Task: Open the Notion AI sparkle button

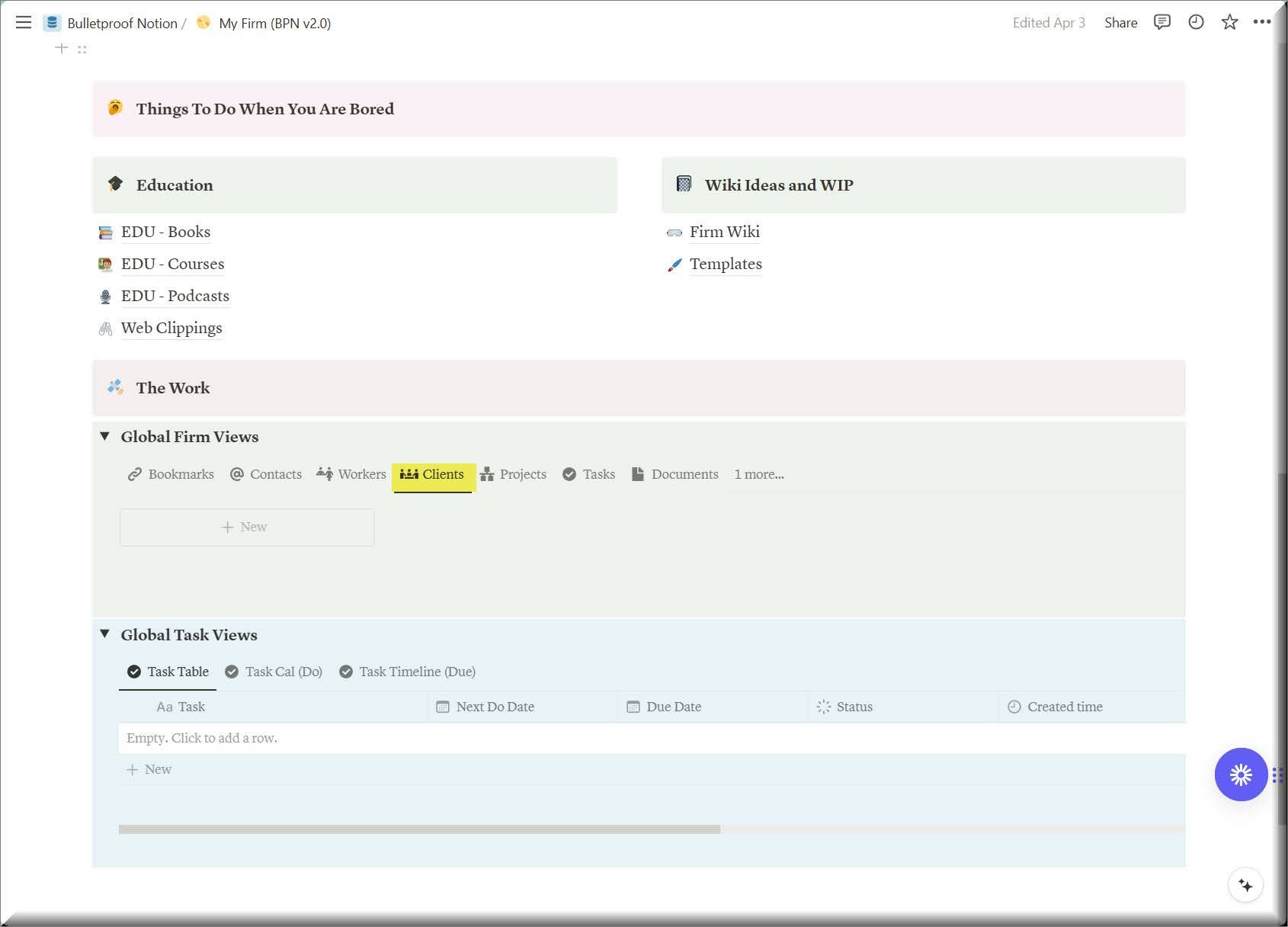Action: coord(1245,885)
